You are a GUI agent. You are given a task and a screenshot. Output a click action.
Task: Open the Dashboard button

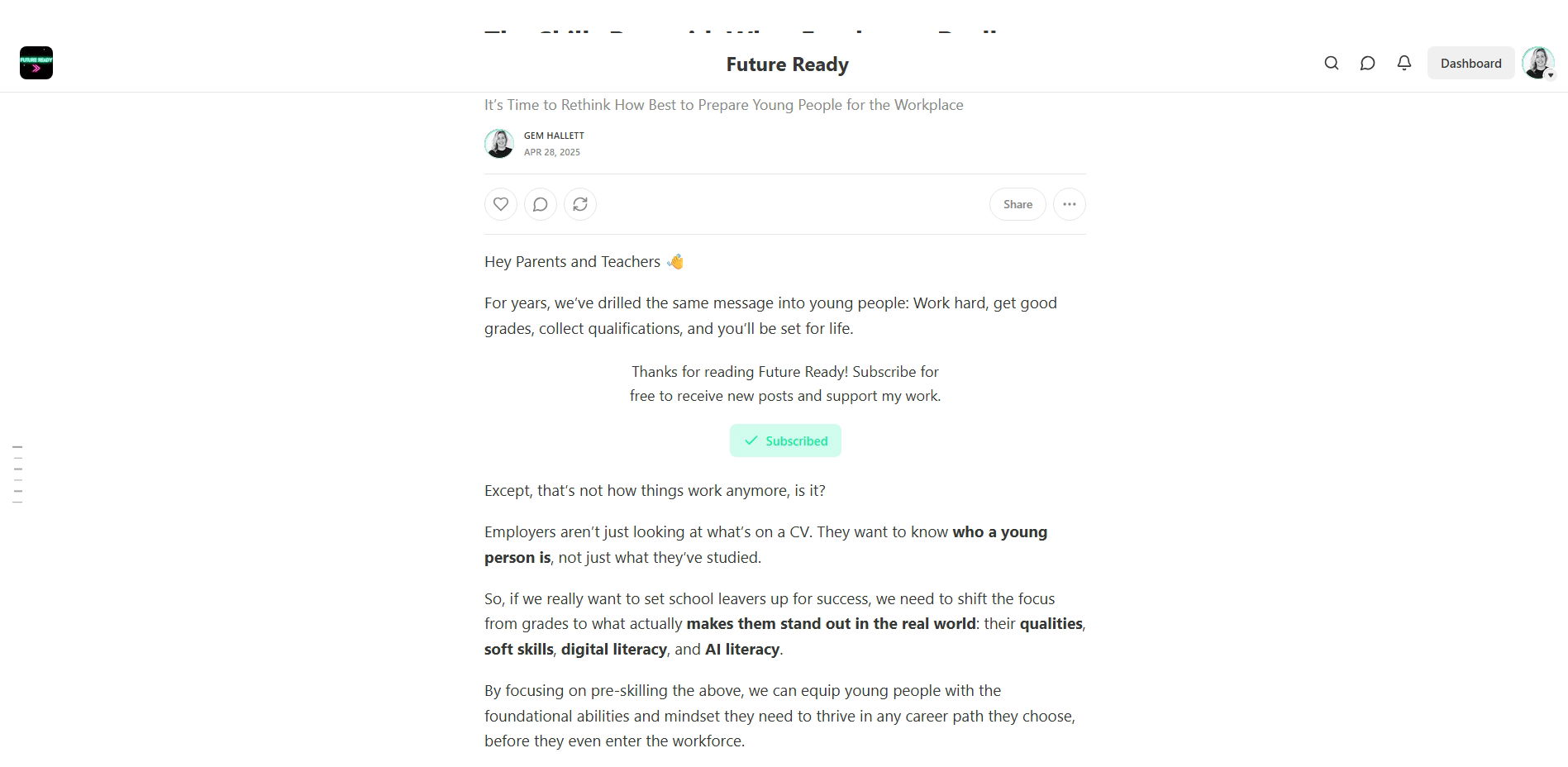pos(1470,63)
